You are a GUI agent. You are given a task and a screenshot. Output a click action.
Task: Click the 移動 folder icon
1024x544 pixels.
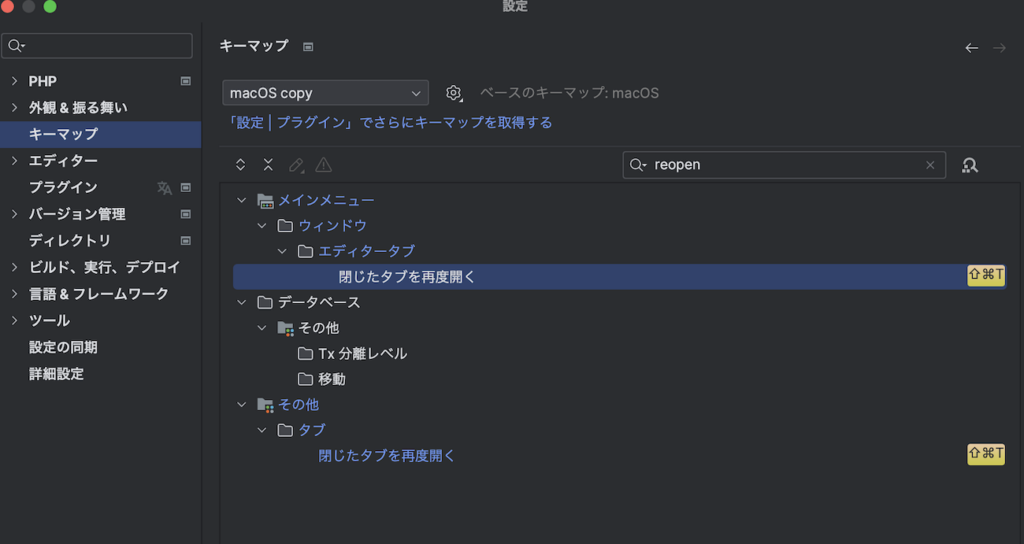pos(305,379)
